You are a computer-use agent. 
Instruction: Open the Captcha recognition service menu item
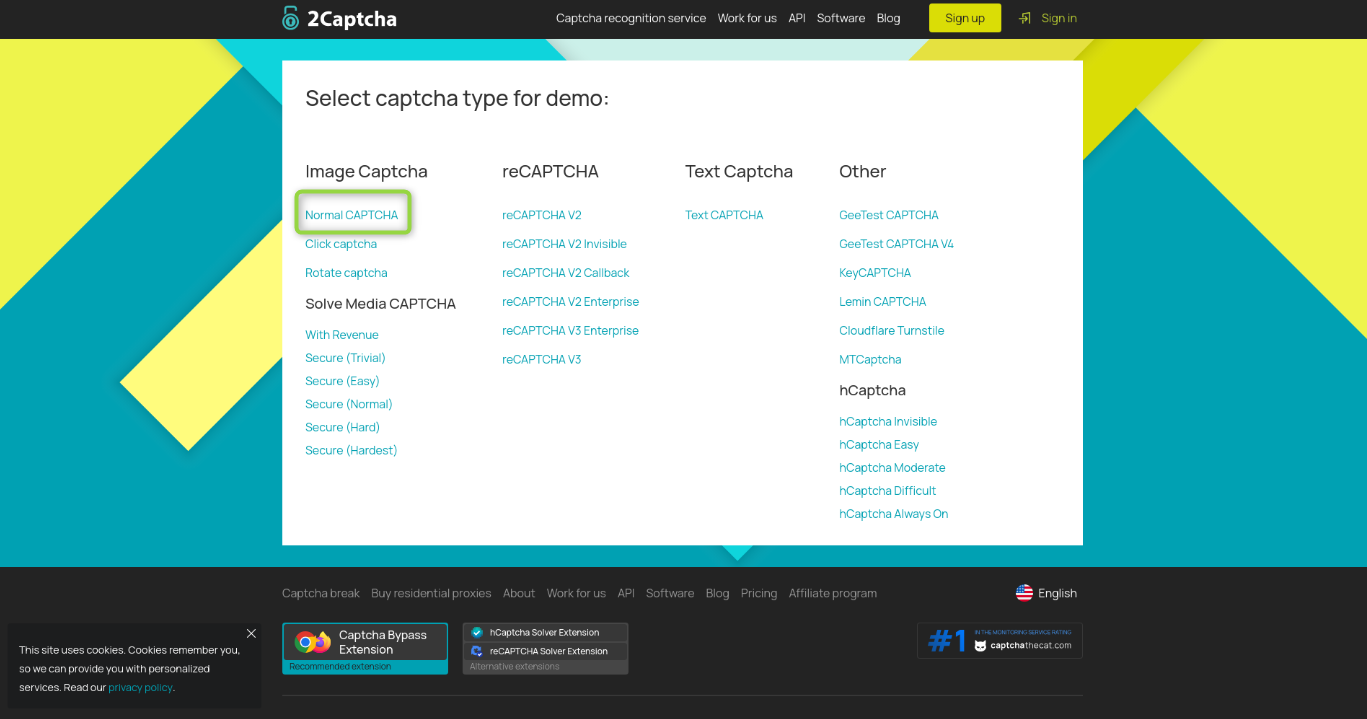630,18
